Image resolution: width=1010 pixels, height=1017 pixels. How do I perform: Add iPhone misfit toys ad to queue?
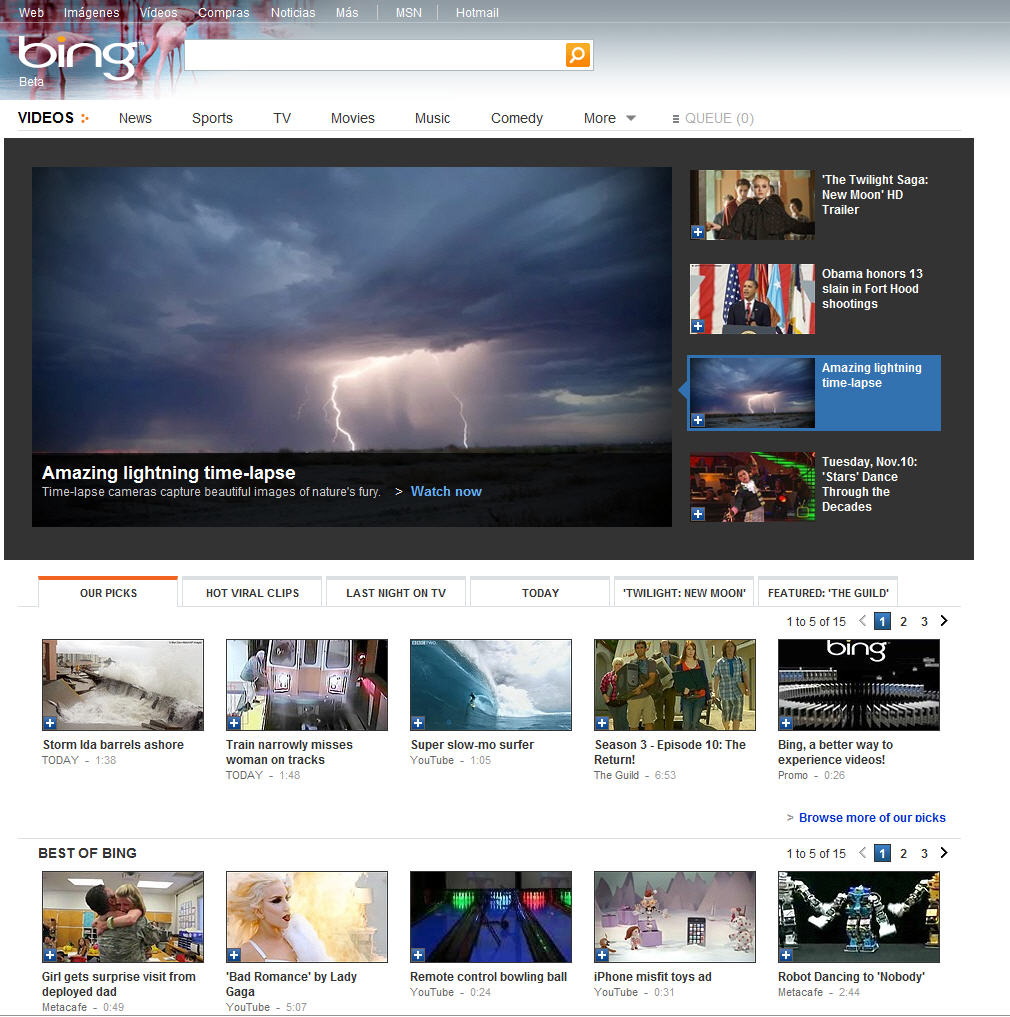click(x=602, y=955)
